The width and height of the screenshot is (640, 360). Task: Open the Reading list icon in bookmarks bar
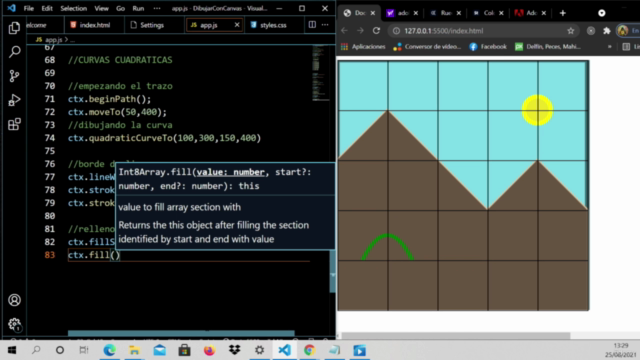pos(626,47)
